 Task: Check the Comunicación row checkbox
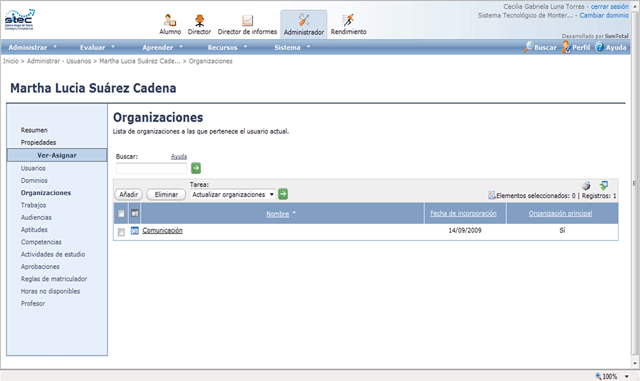pos(121,232)
